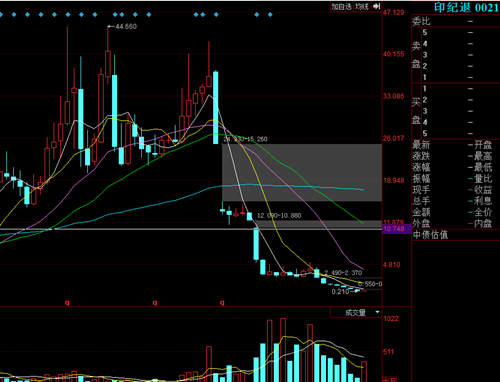The height and width of the screenshot is (382, 500).
Task: Click the 加自选 add-to-watchlist button
Action: coord(341,6)
